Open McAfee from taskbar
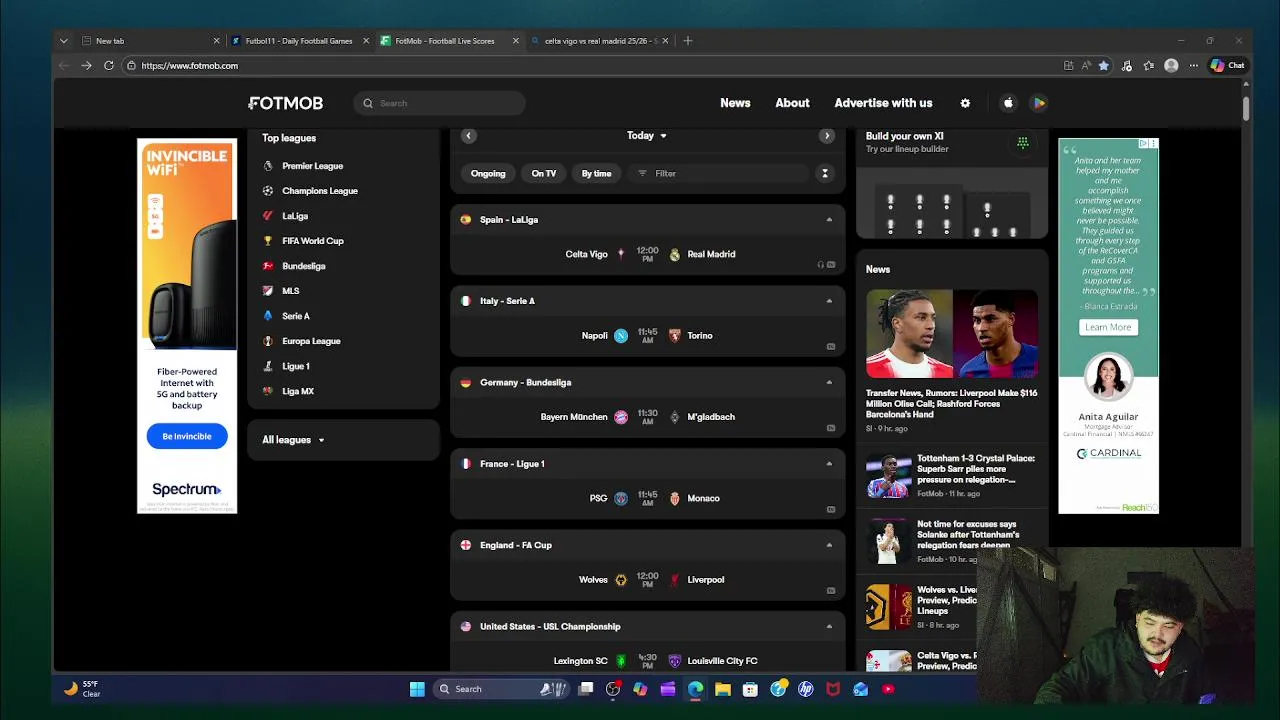 [833, 689]
